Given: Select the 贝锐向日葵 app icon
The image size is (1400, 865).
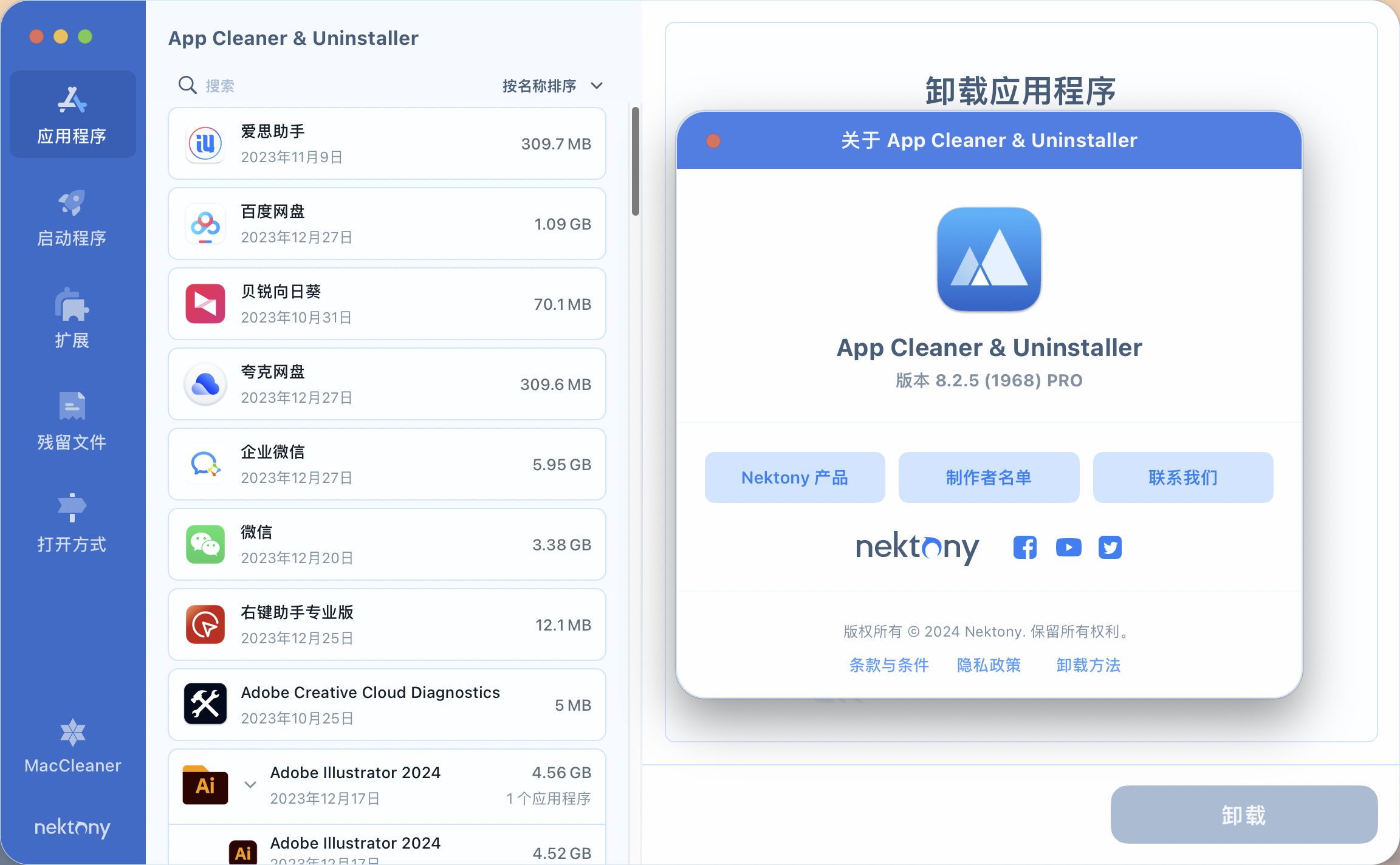Looking at the screenshot, I should [205, 304].
